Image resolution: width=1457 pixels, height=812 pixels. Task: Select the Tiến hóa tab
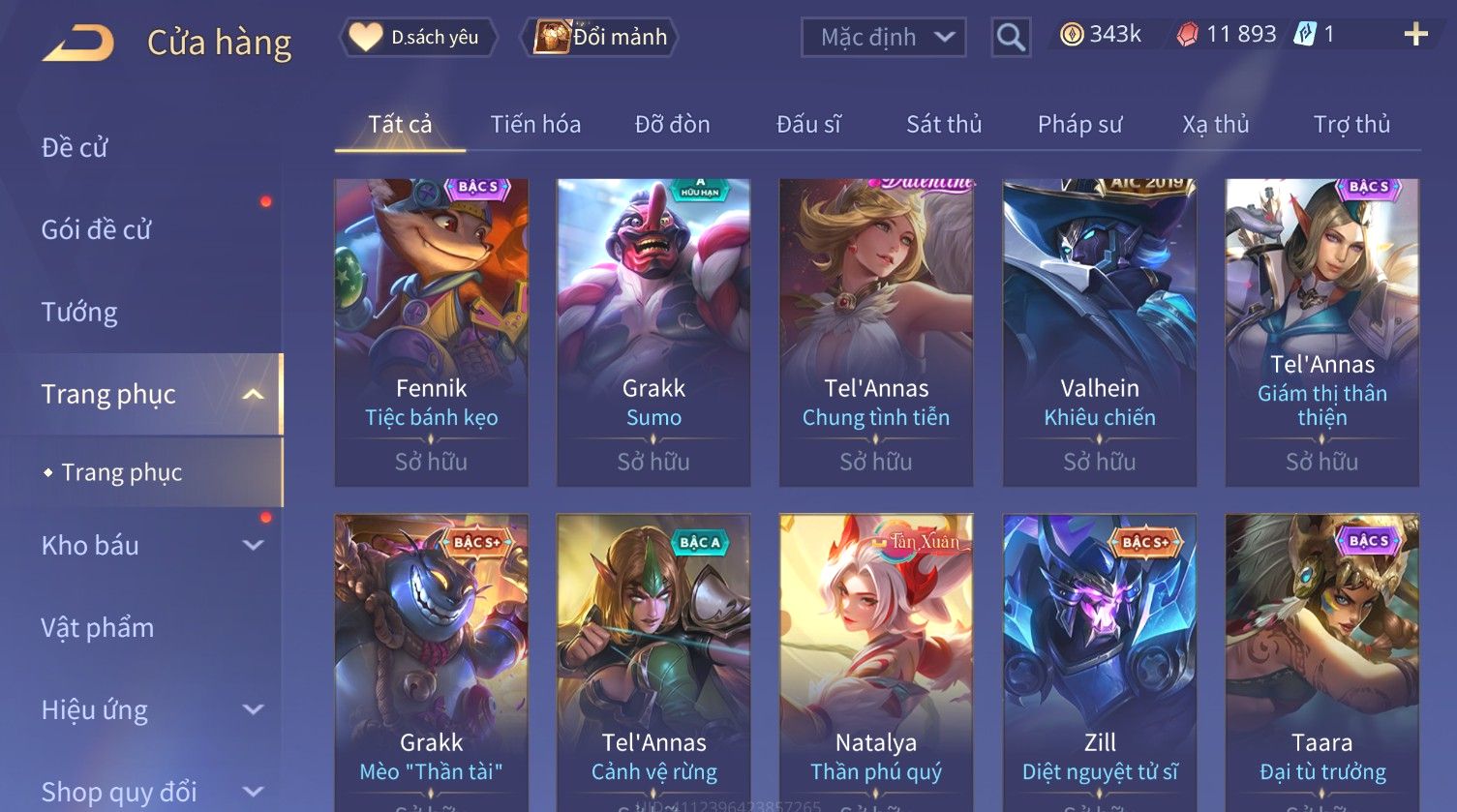(535, 125)
